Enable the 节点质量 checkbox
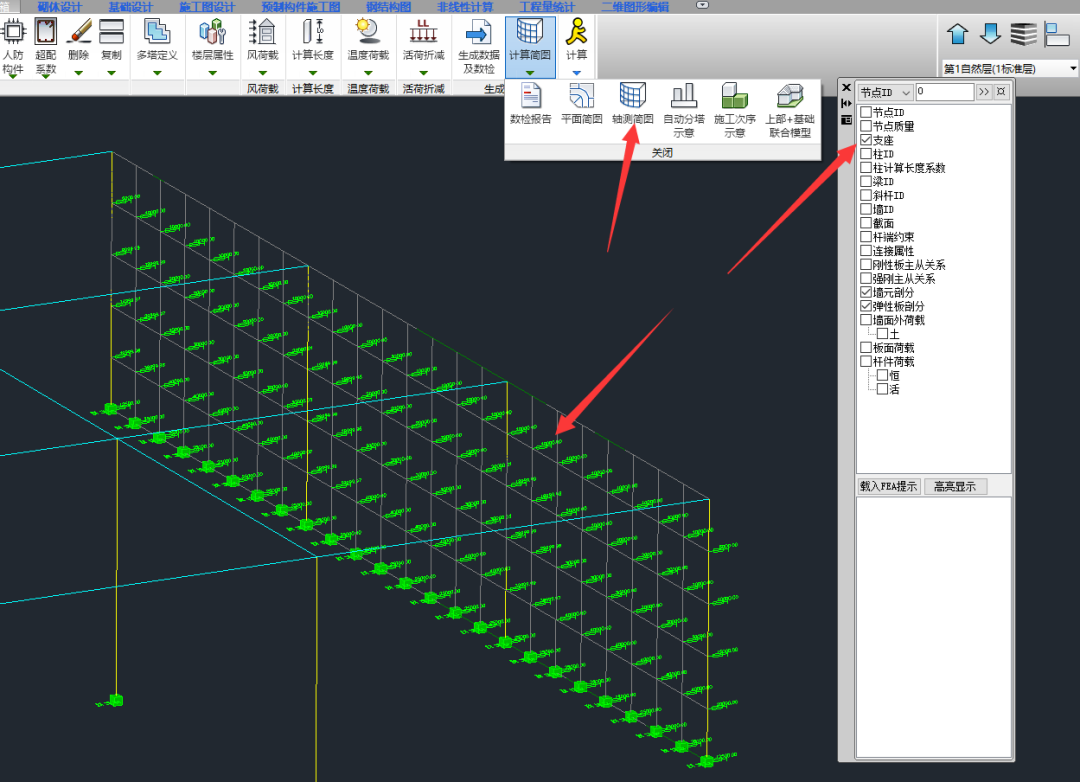Viewport: 1080px width, 782px height. pos(866,127)
